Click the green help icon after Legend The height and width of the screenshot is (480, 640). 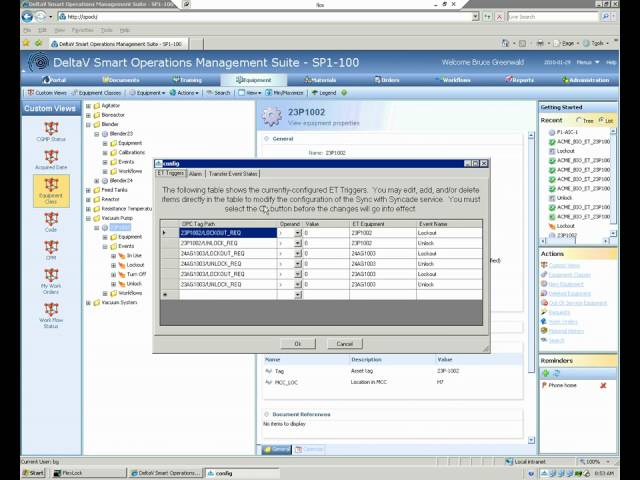click(344, 93)
